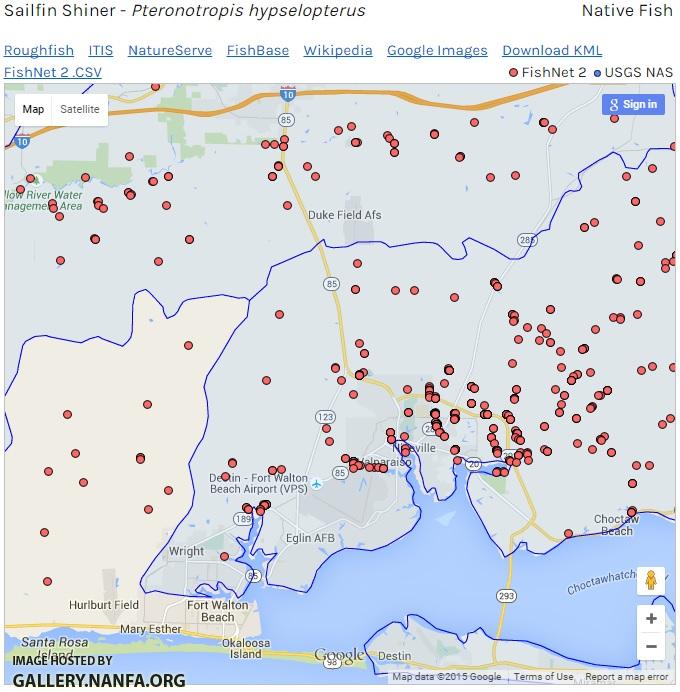The image size is (680, 692).
Task: Click the Fort Walton Beach label
Action: pyautogui.click(x=218, y=611)
